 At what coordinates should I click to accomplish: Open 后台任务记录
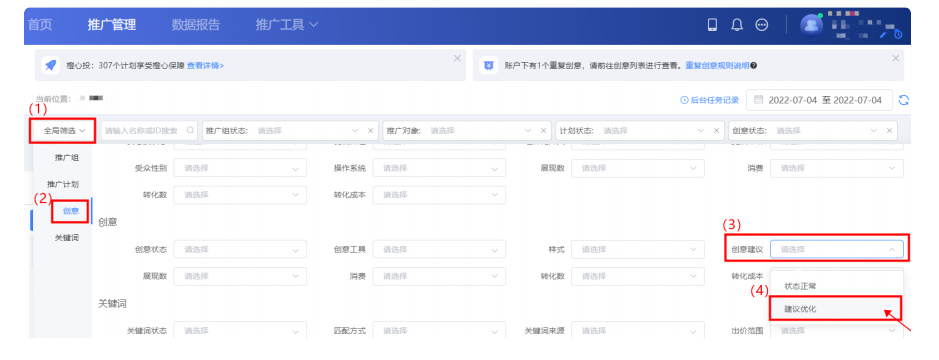click(710, 100)
